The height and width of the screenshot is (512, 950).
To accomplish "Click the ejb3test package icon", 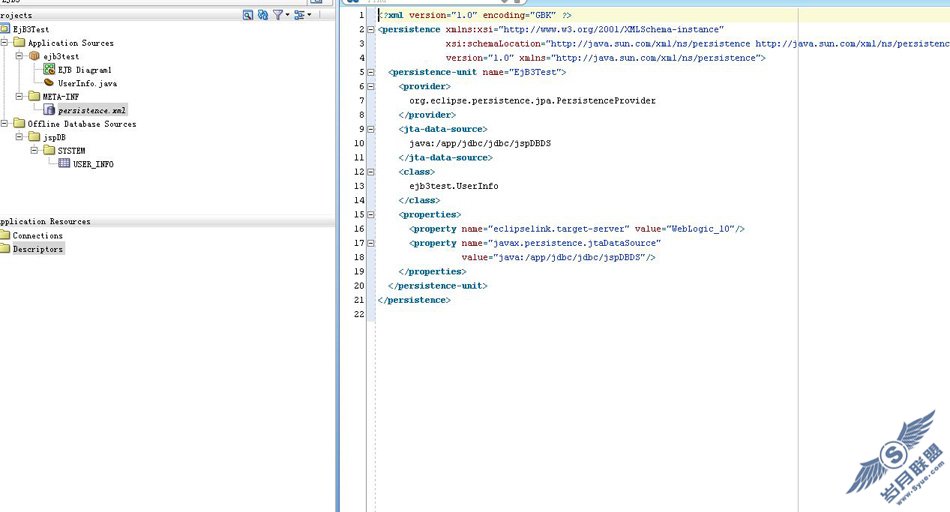I will coord(35,56).
